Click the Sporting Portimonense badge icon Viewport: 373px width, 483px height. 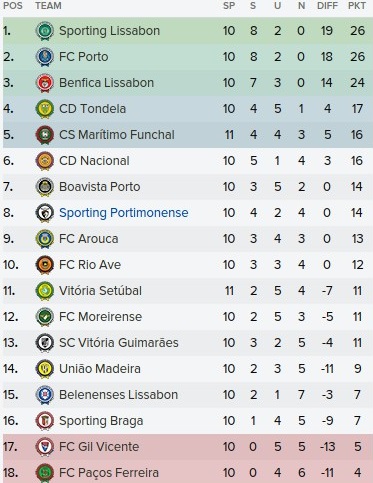click(x=45, y=213)
